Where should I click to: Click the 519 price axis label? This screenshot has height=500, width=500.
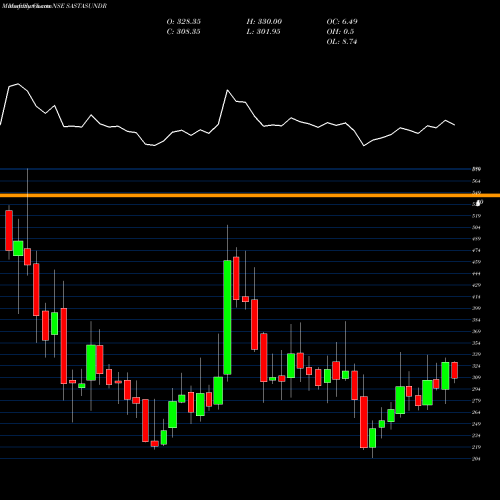476,216
